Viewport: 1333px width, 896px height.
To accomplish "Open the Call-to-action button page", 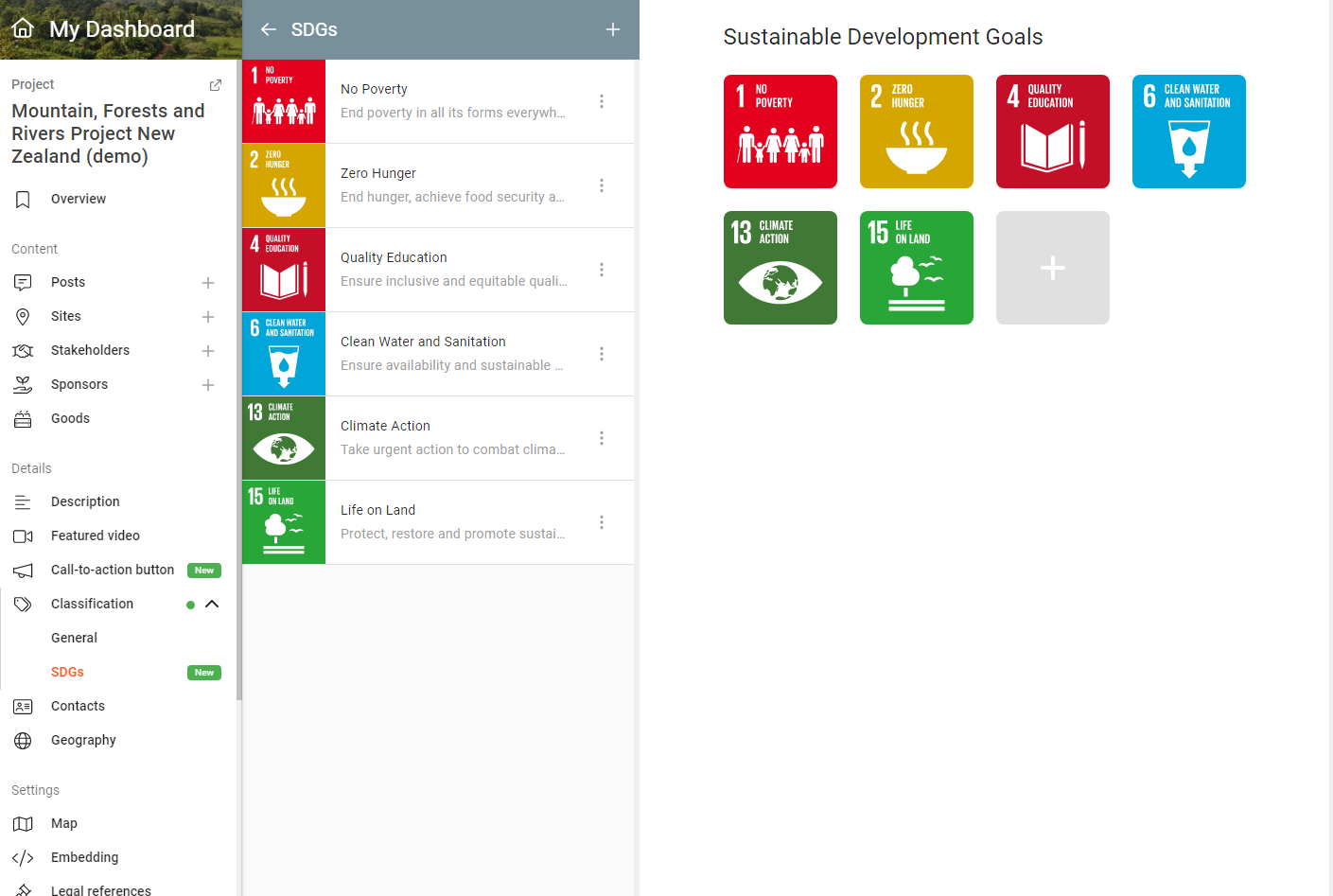I will (113, 570).
